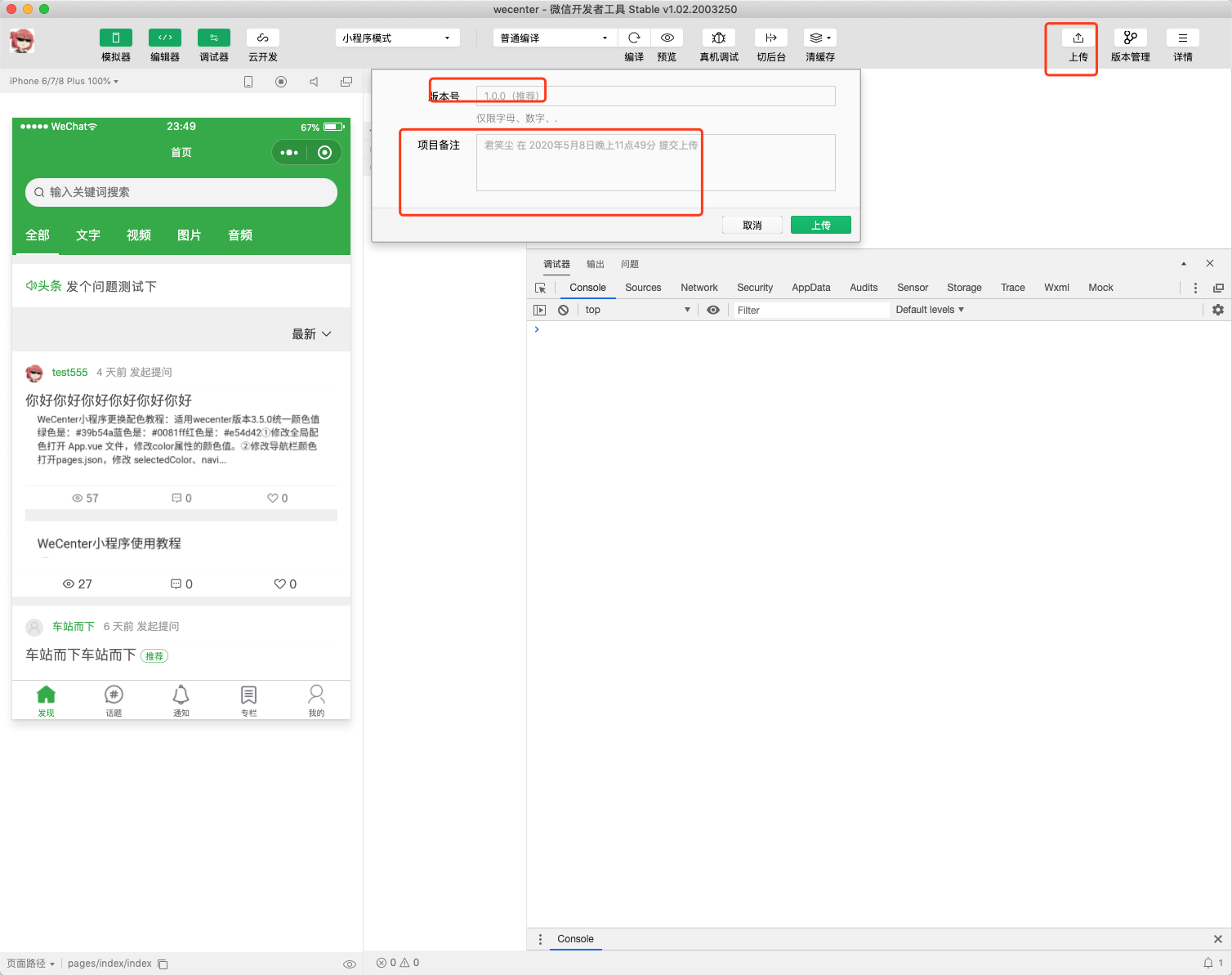Undock the devtools panel icon

coord(1218,288)
